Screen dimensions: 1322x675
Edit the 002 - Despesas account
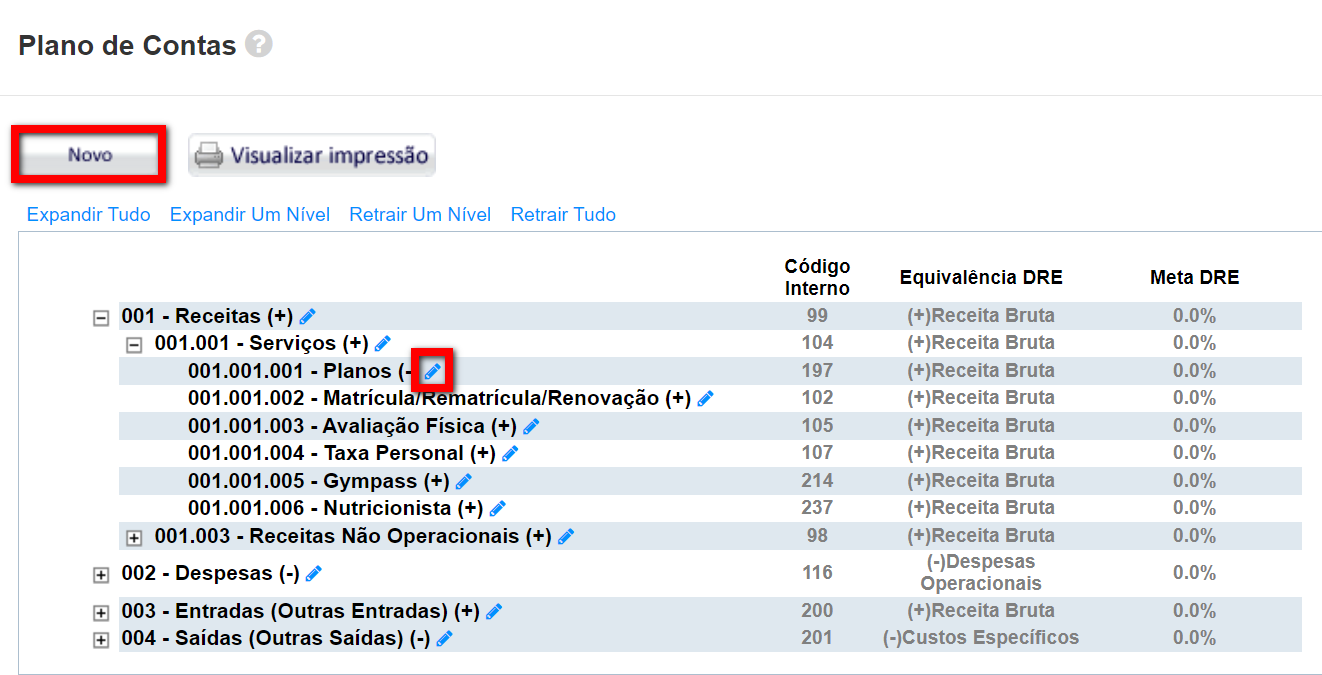(x=313, y=574)
